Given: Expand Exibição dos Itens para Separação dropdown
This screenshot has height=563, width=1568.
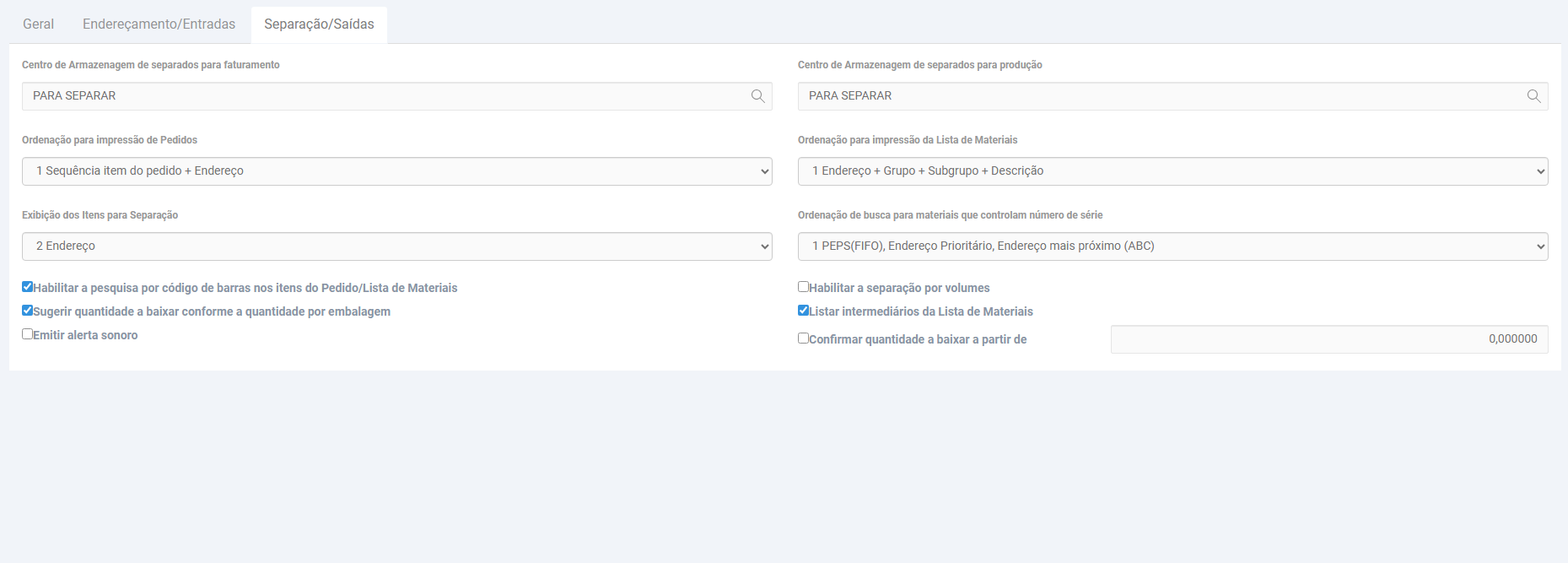Looking at the screenshot, I should pyautogui.click(x=396, y=246).
